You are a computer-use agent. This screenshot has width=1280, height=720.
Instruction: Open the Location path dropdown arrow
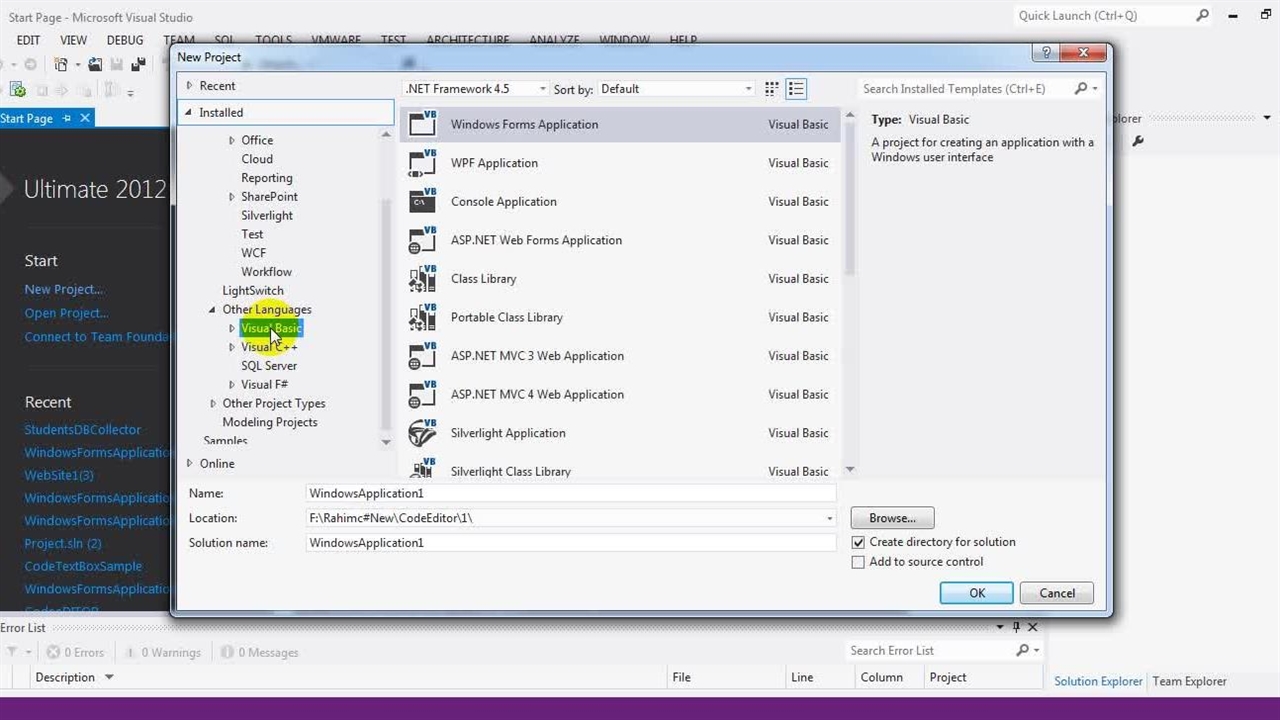(x=829, y=518)
